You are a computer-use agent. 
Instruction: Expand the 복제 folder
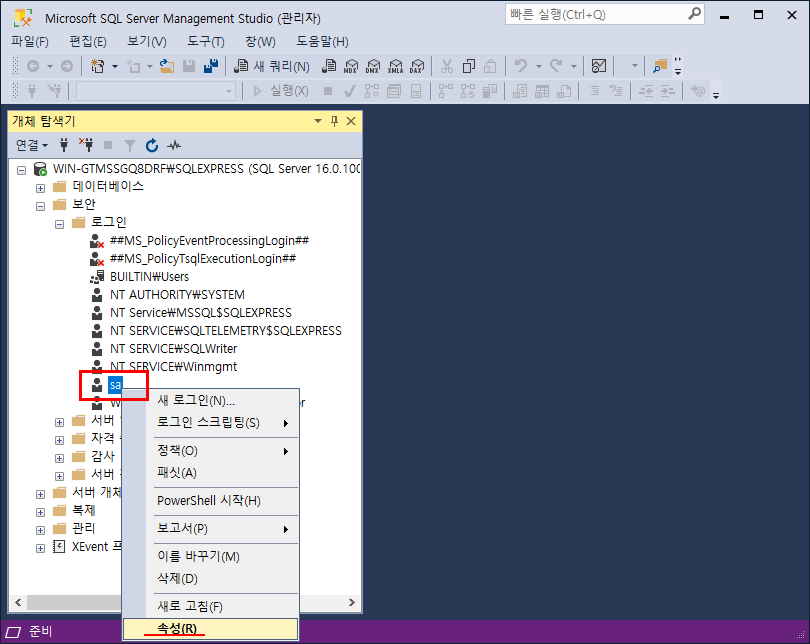[40, 512]
